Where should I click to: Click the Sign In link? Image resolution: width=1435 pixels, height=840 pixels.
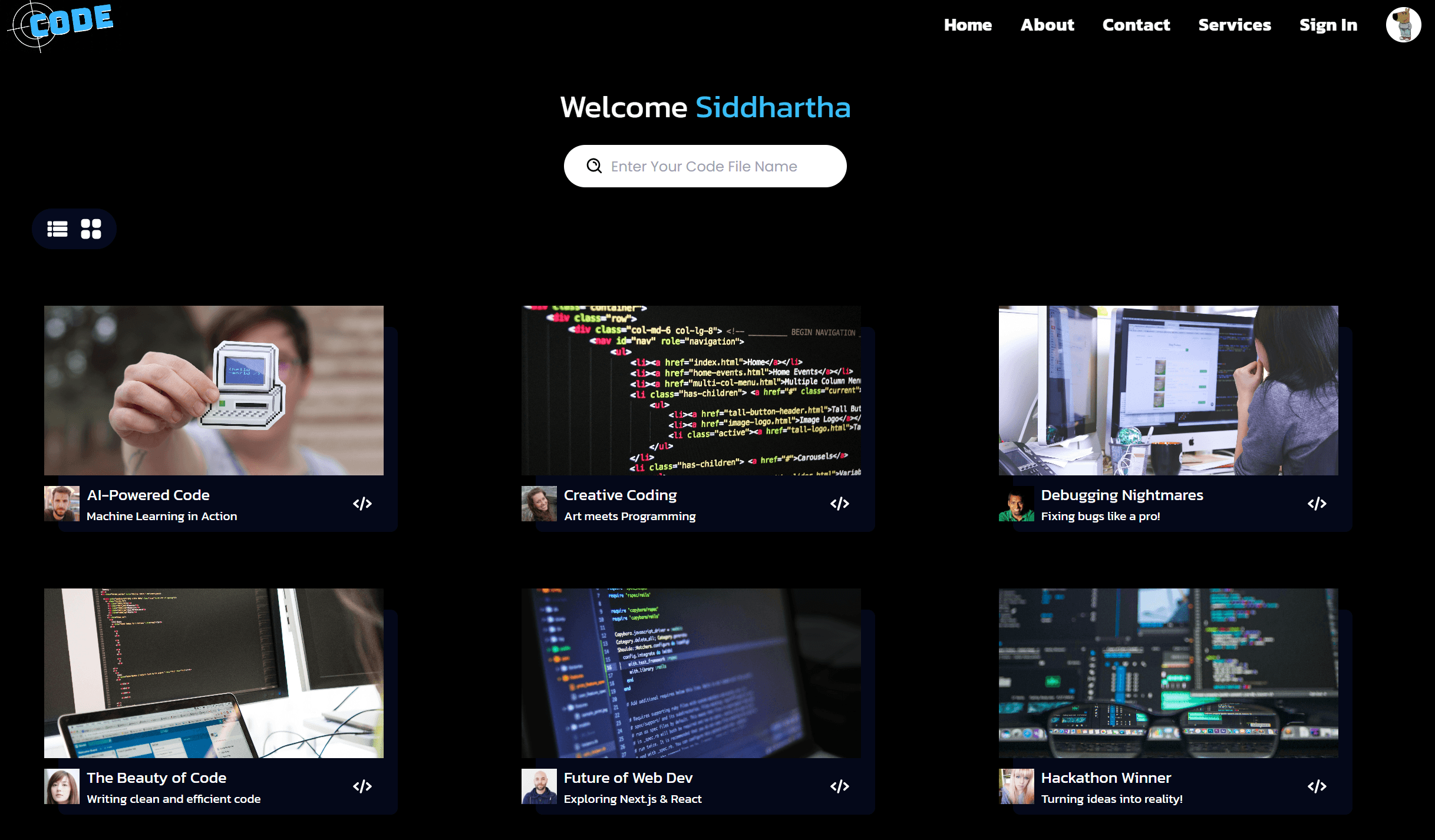(1328, 25)
